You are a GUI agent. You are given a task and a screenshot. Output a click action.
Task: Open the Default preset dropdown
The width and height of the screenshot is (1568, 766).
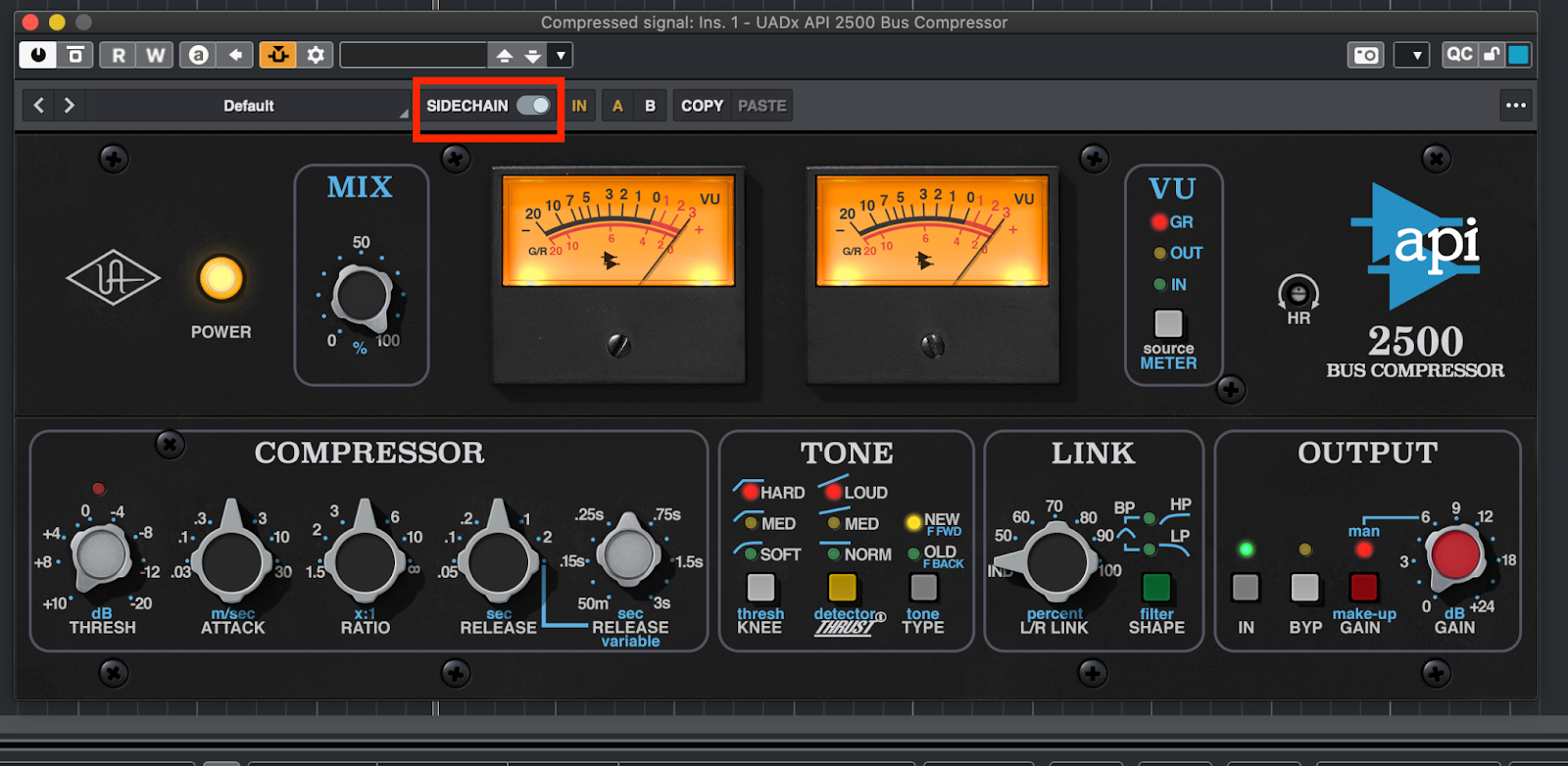tap(249, 106)
